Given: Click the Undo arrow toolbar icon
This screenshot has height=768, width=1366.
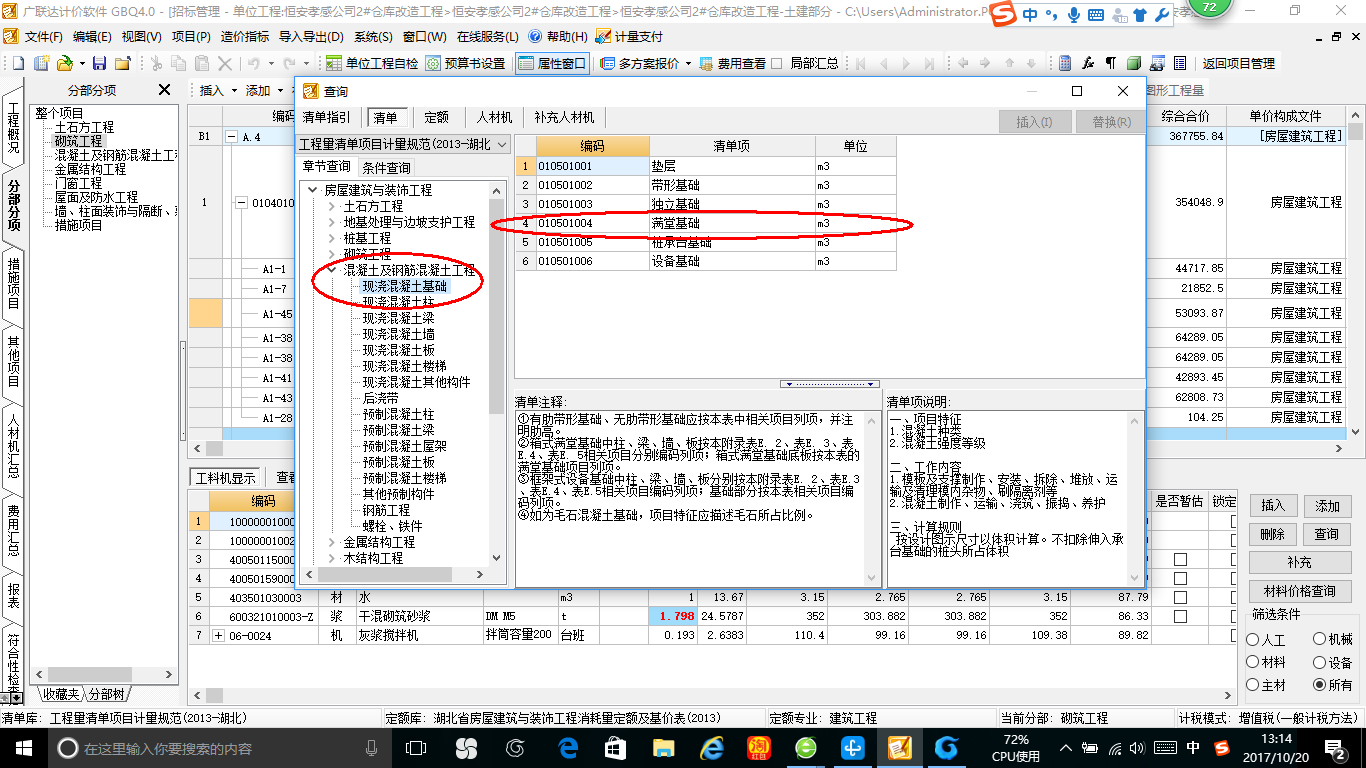Looking at the screenshot, I should pyautogui.click(x=254, y=63).
